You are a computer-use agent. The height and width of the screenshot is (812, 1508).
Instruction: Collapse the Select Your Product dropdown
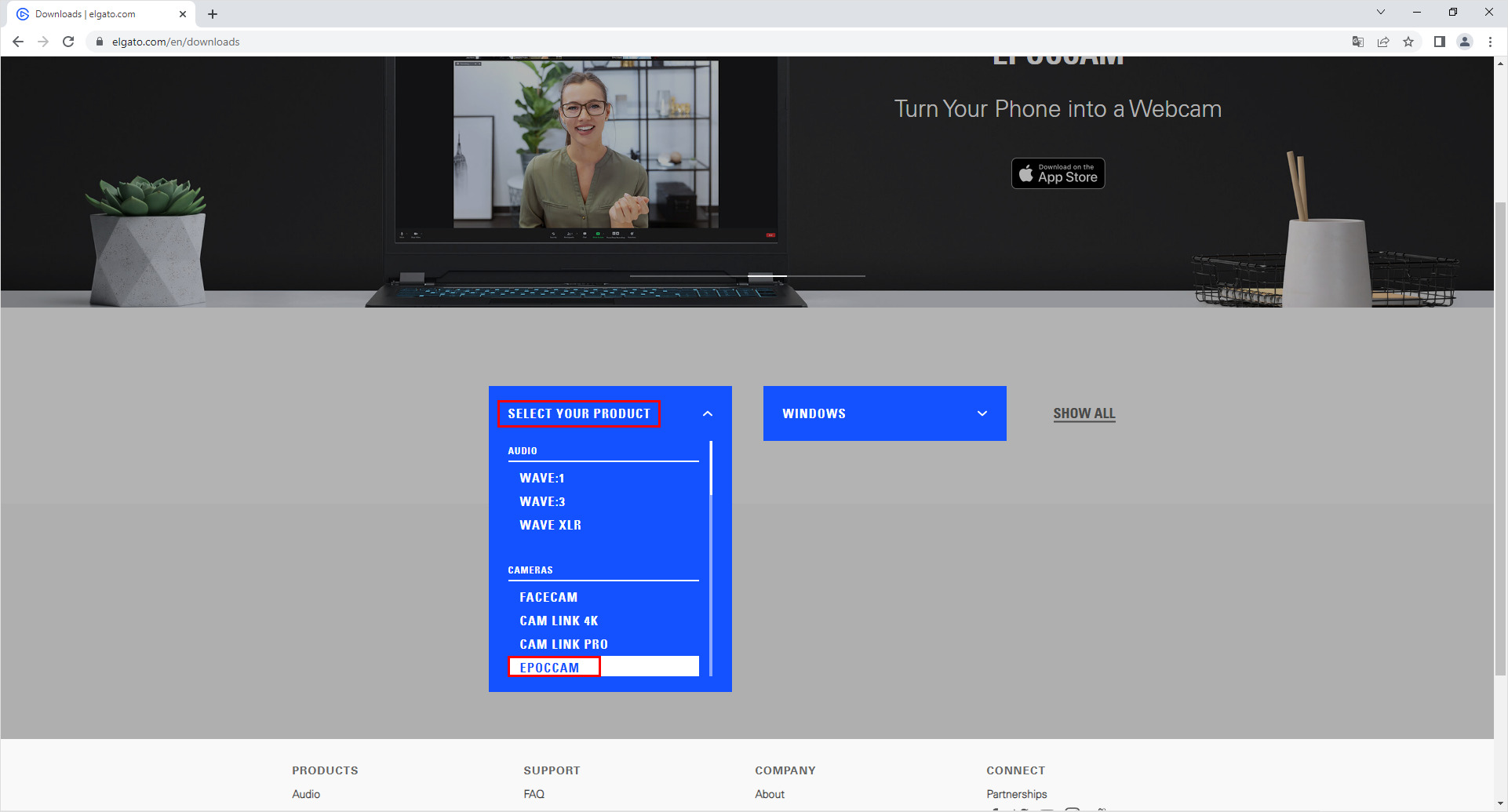click(x=610, y=413)
